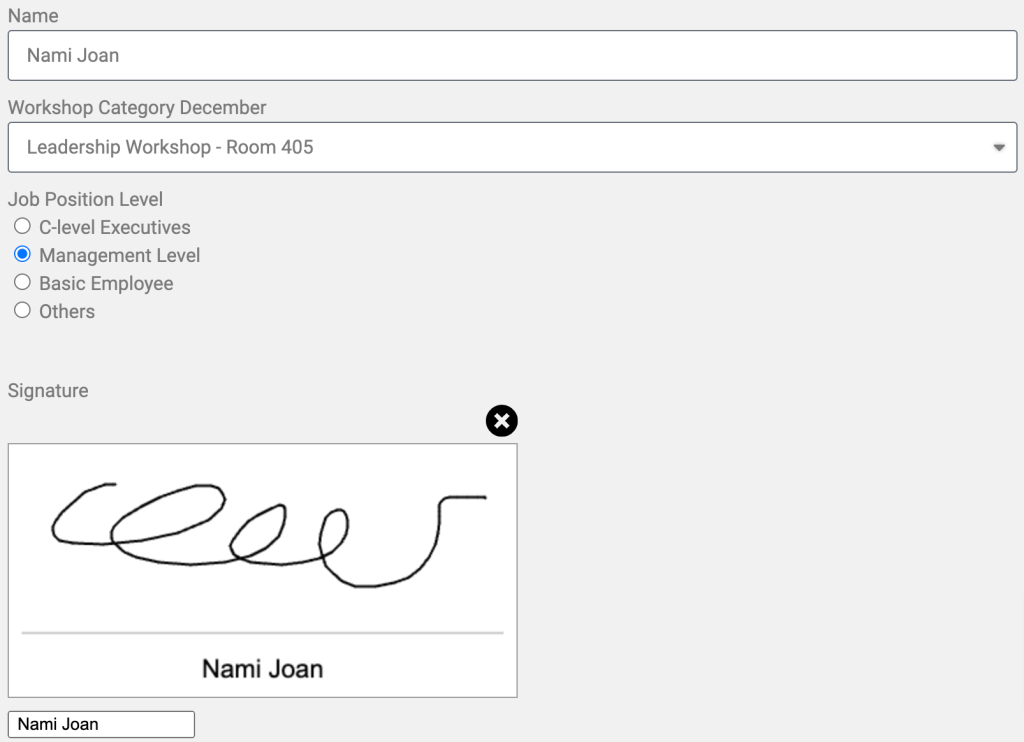The width and height of the screenshot is (1024, 742).
Task: Click the Job Position Level label
Action: (86, 199)
